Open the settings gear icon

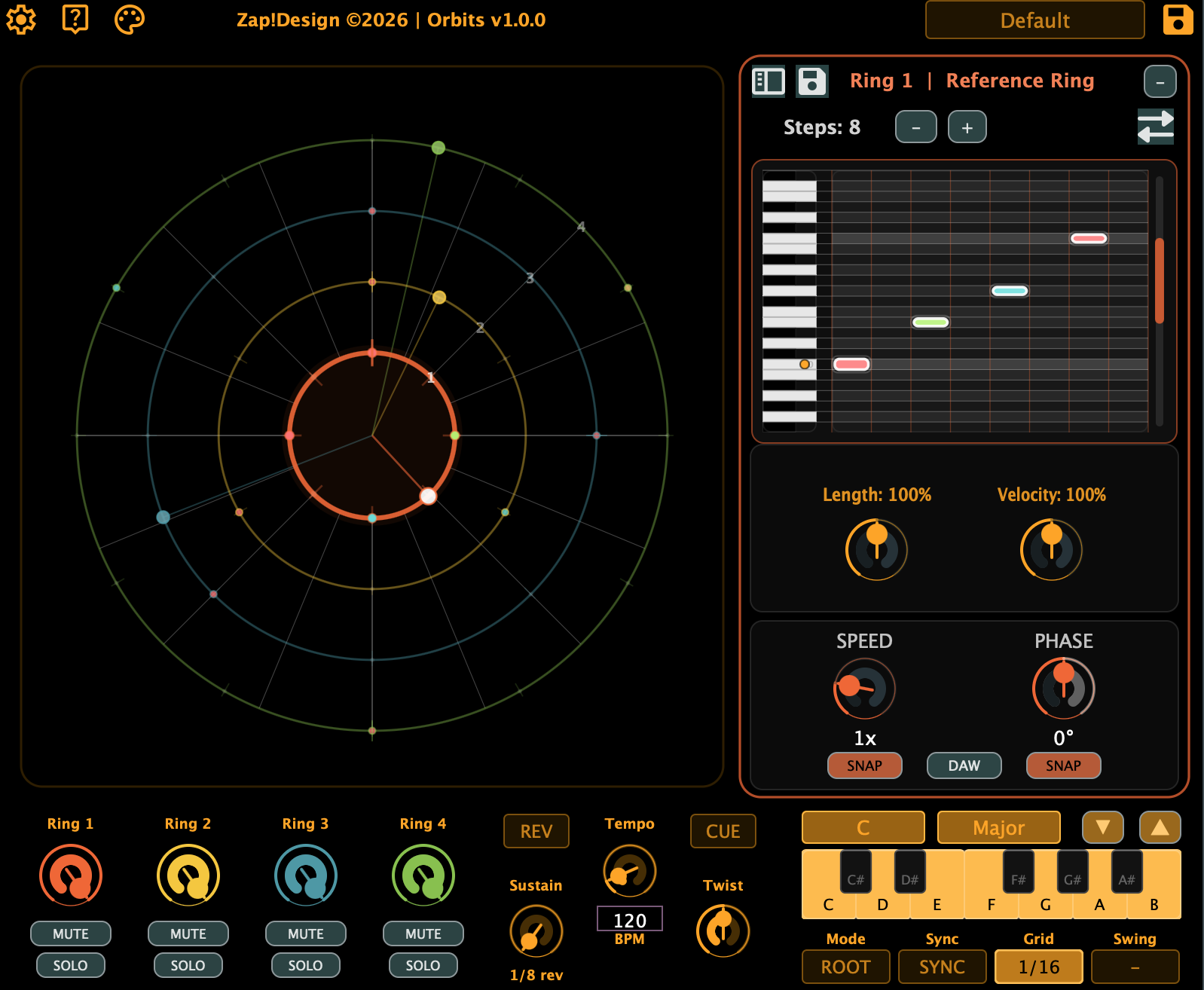point(21,20)
